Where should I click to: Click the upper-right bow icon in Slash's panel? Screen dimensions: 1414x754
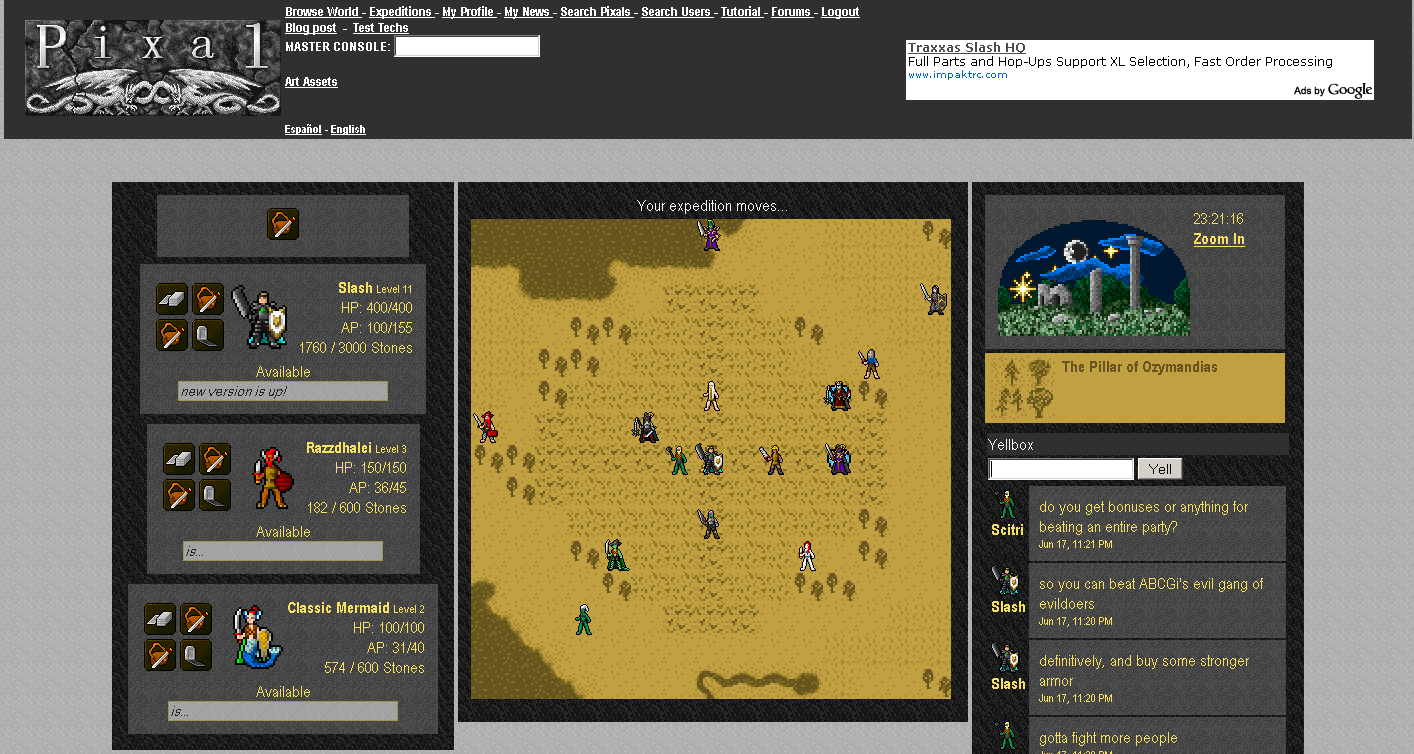click(208, 299)
